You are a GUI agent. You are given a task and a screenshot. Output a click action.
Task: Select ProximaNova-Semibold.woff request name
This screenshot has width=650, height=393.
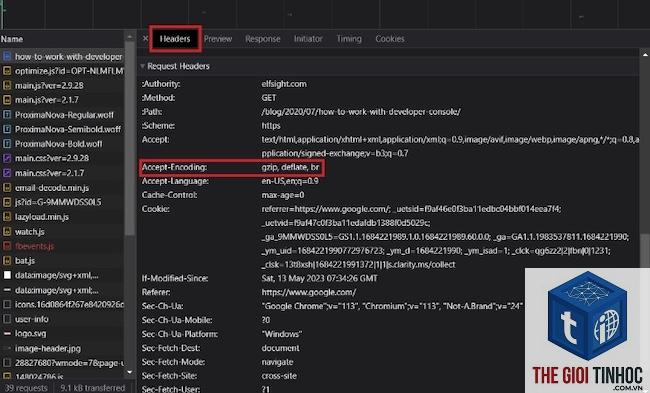pos(68,129)
